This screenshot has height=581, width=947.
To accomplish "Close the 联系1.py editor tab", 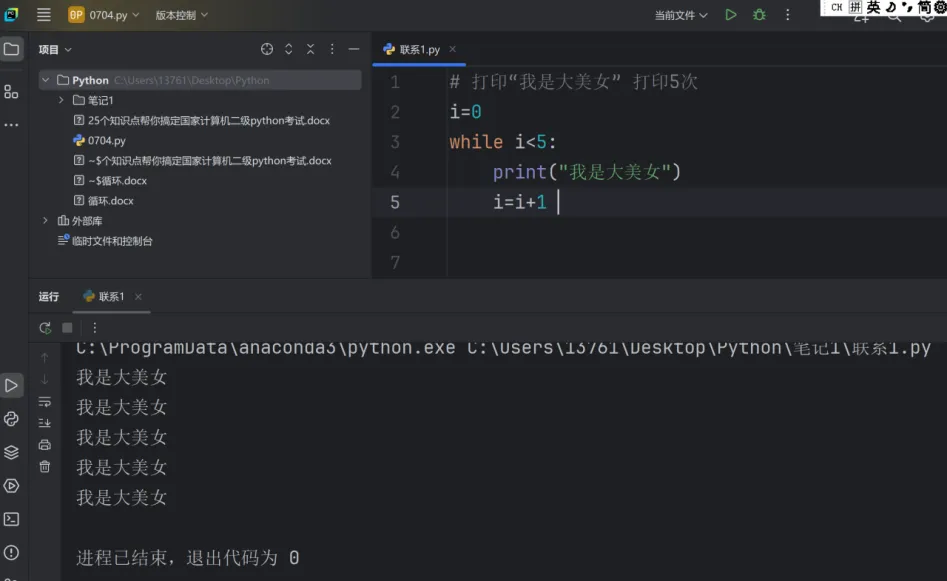I will click(x=452, y=50).
